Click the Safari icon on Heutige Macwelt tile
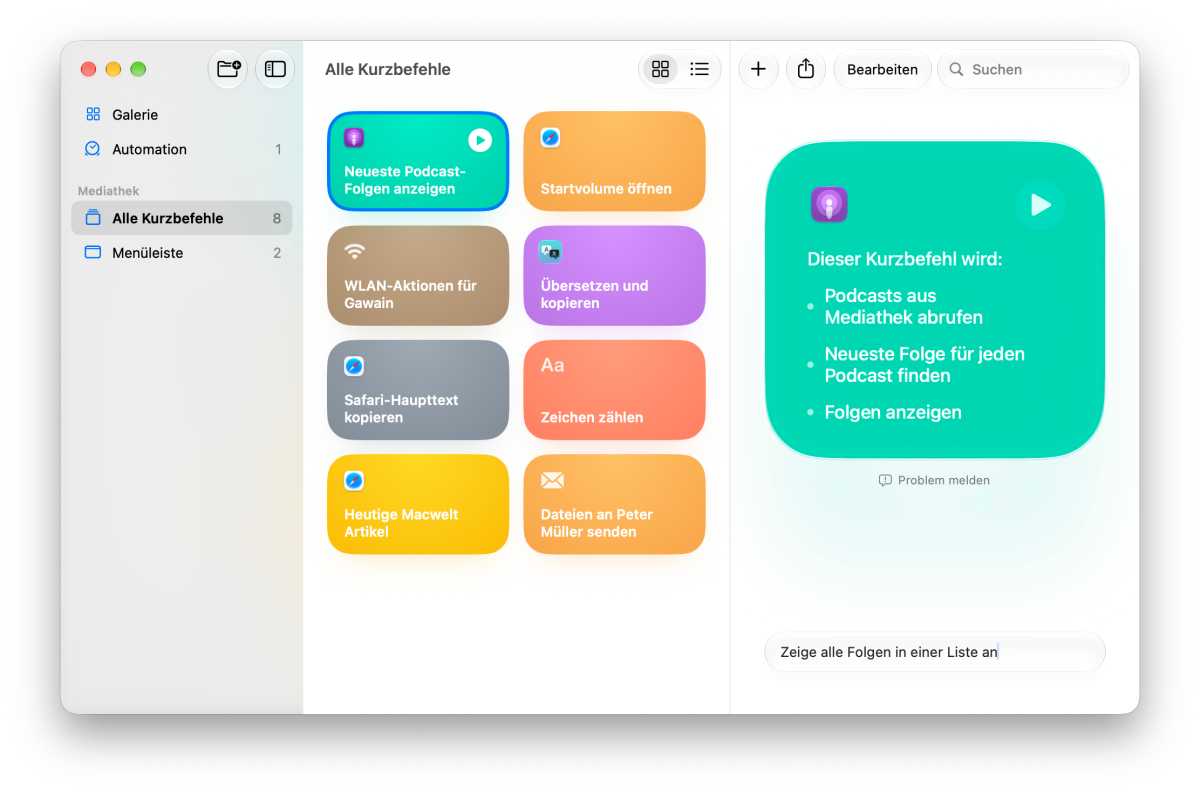The image size is (1200, 794). pos(354,481)
